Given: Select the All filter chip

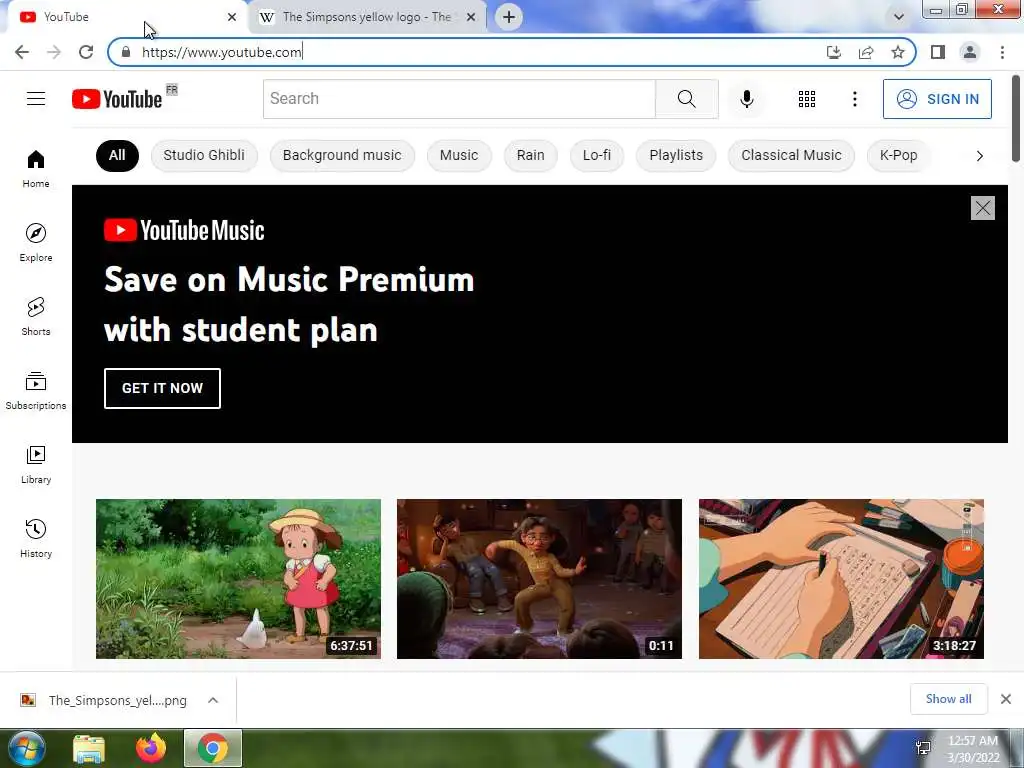Looking at the screenshot, I should [117, 155].
